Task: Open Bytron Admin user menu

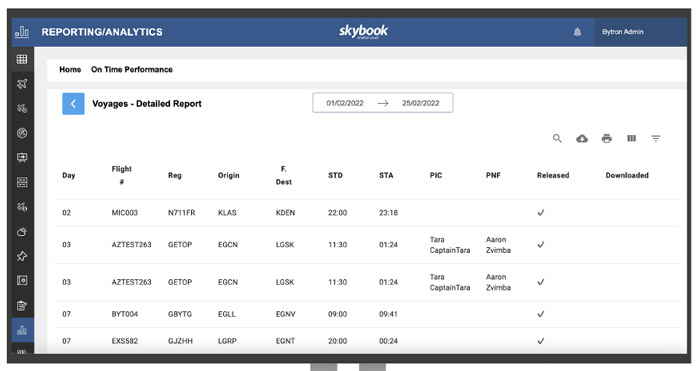Action: tap(623, 32)
